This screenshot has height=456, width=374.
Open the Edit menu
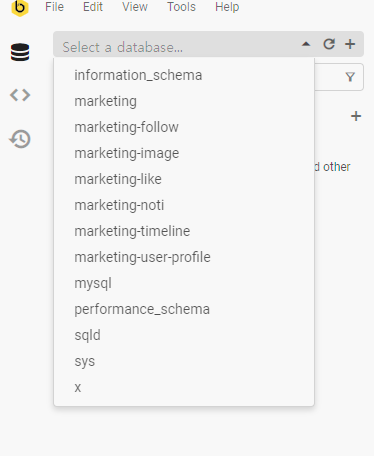tap(93, 7)
